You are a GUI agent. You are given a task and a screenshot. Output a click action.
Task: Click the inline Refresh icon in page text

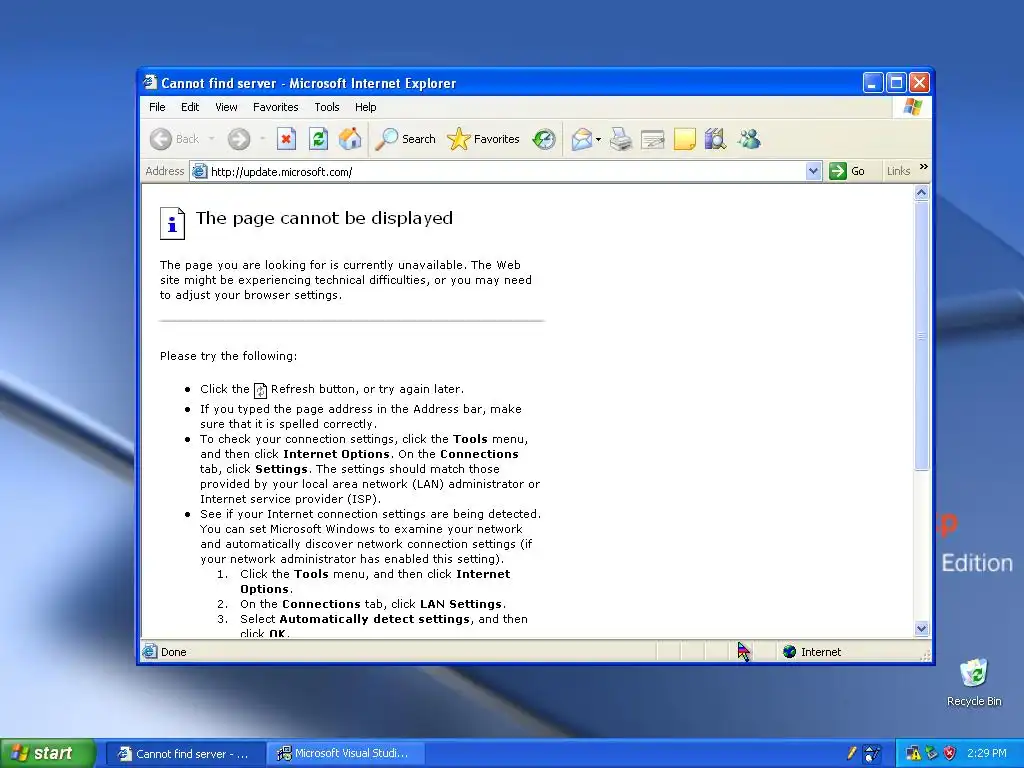(260, 390)
